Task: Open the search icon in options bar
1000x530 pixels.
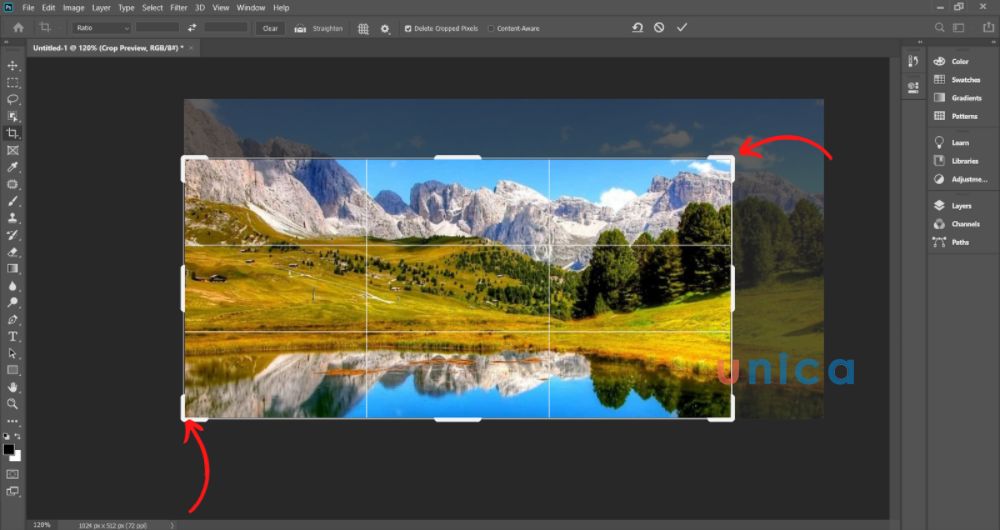Action: click(x=939, y=27)
